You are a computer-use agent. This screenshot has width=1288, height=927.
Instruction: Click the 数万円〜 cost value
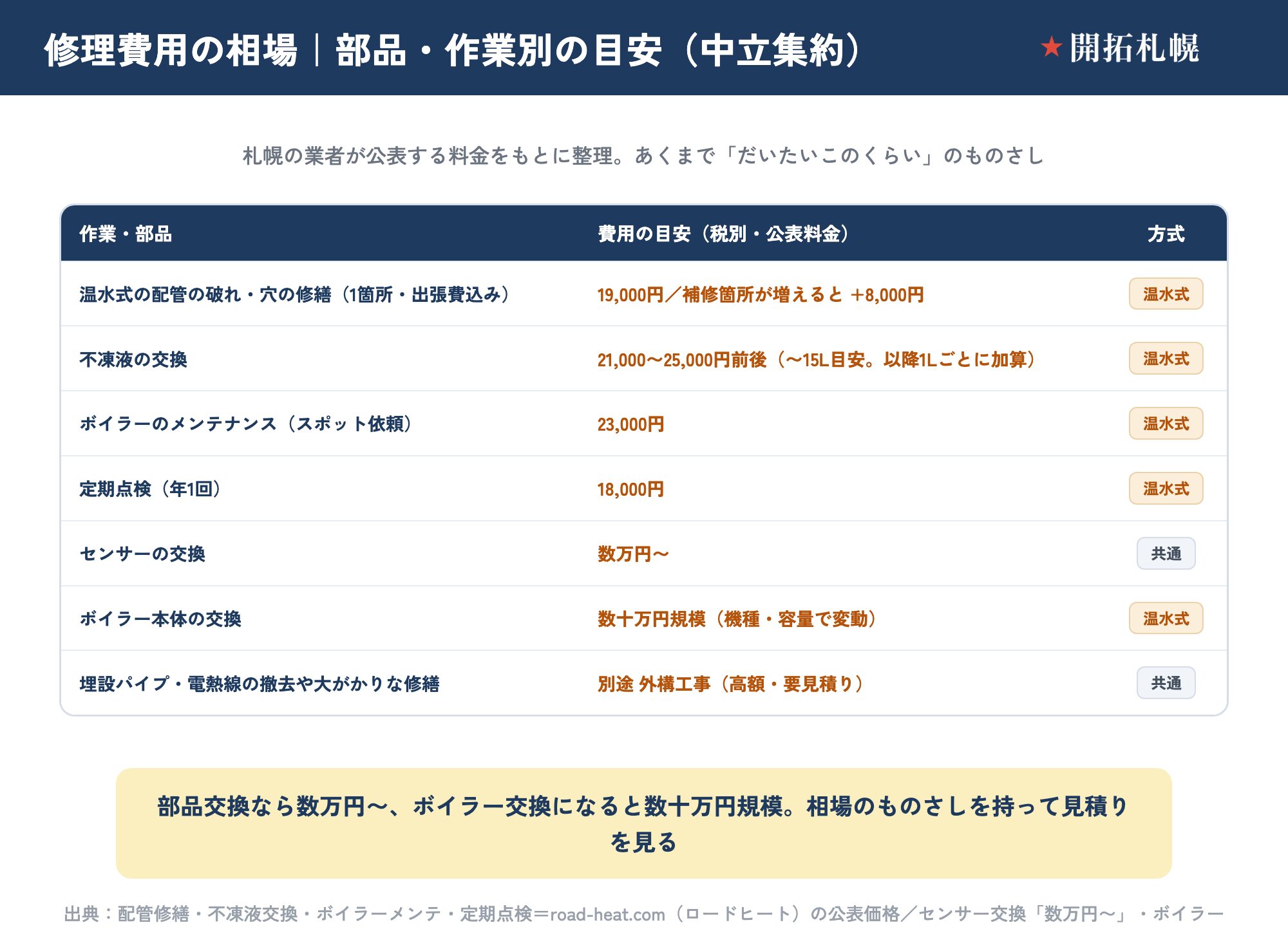click(633, 554)
